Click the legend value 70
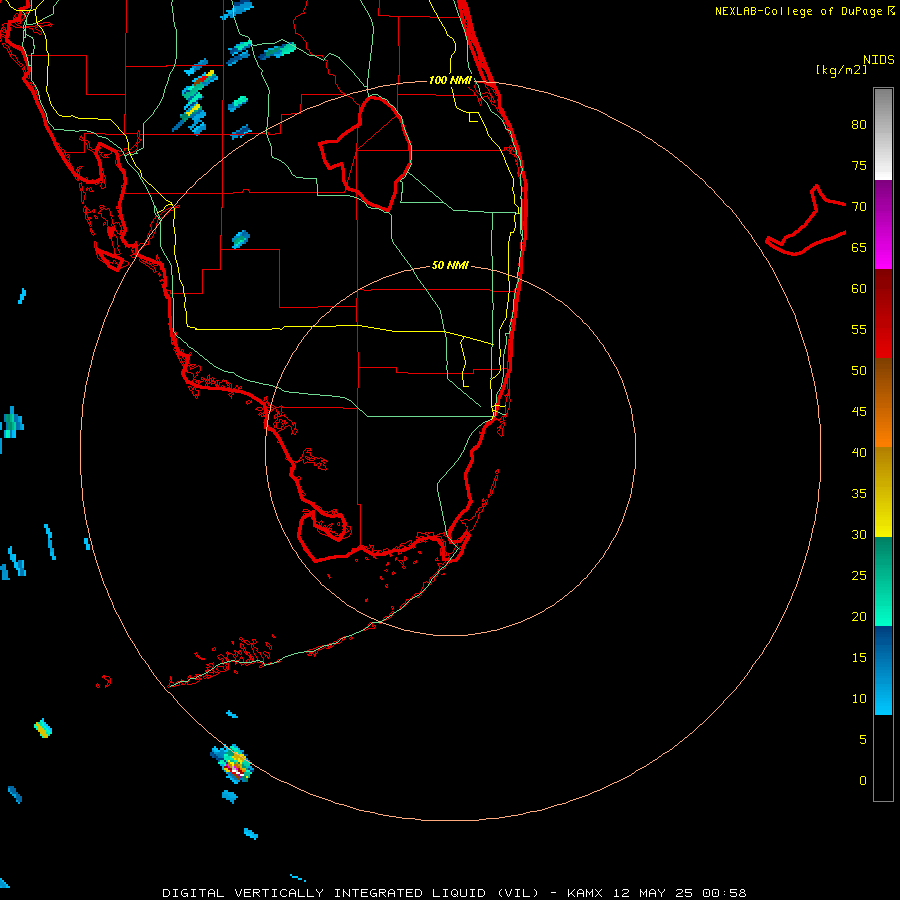The height and width of the screenshot is (900, 900). pyautogui.click(x=859, y=207)
